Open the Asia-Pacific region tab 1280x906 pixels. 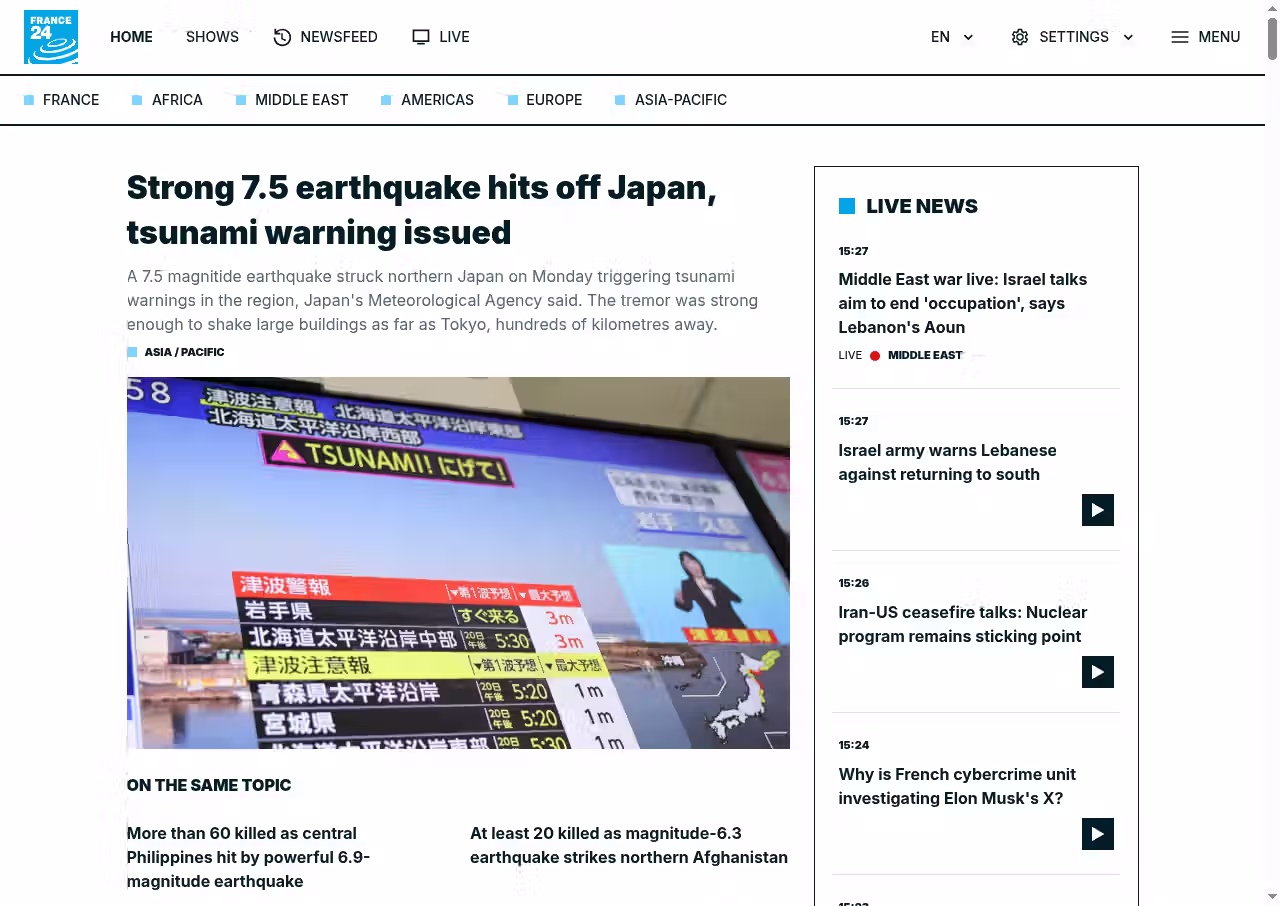(x=680, y=100)
